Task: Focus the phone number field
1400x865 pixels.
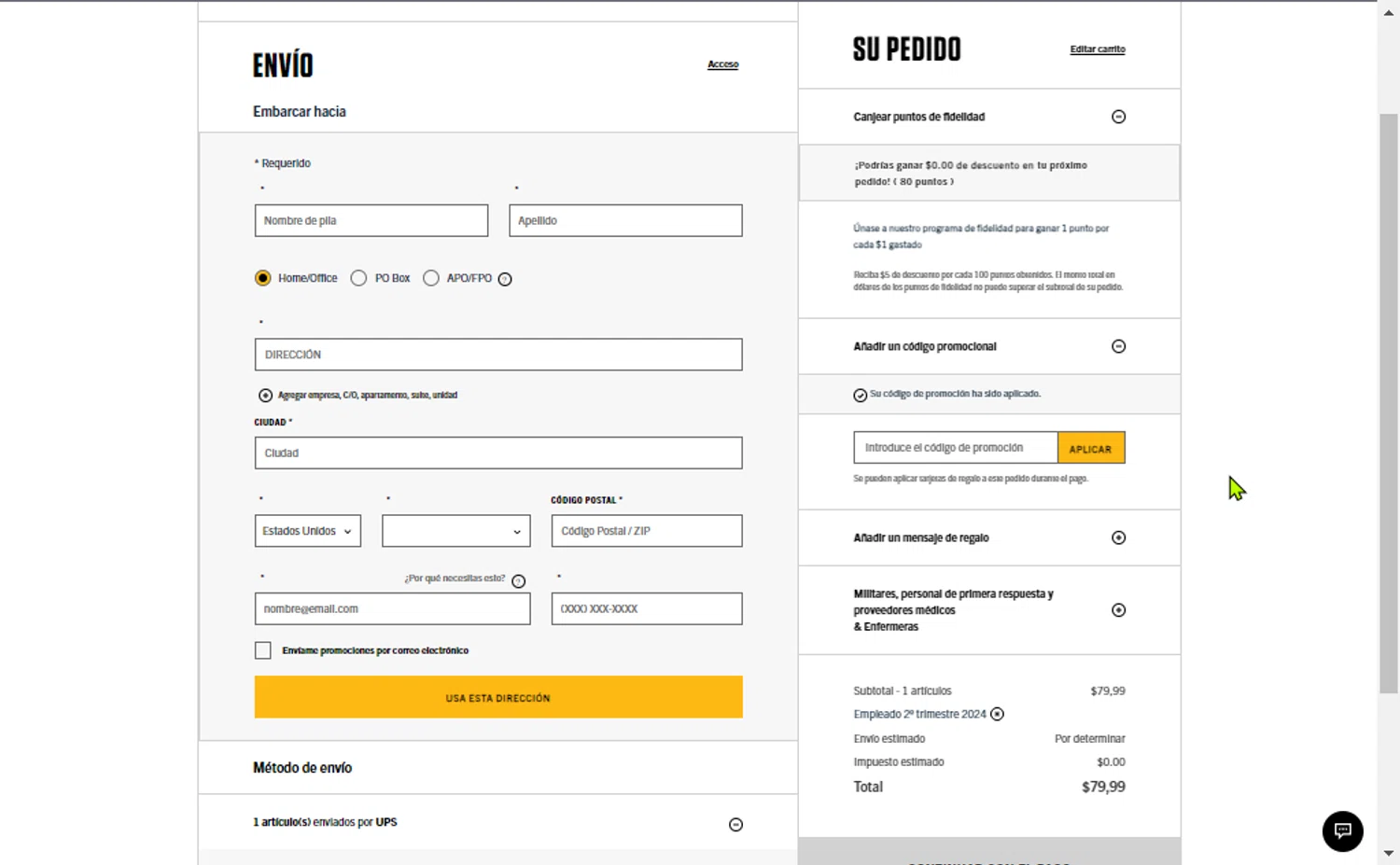Action: 647,609
